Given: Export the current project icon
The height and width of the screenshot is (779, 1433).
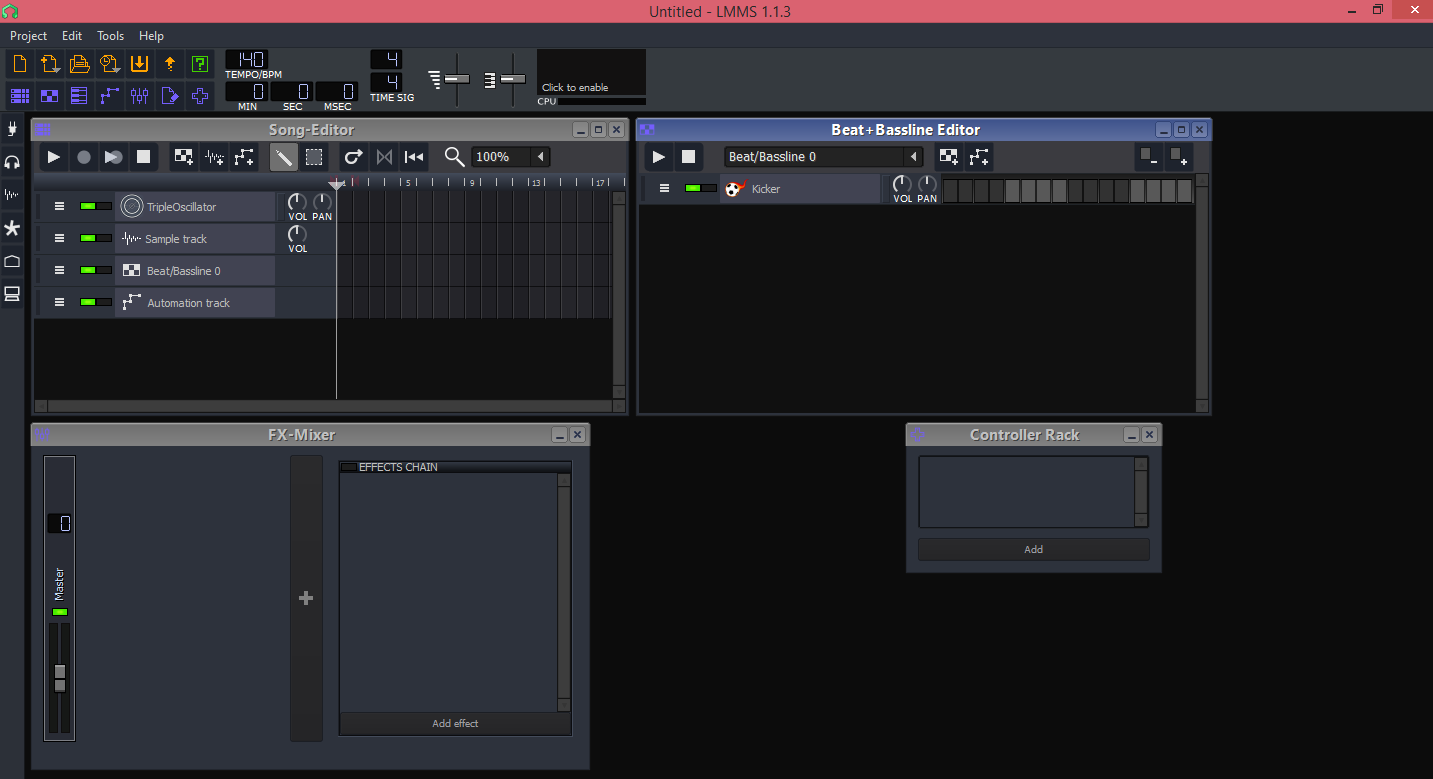Looking at the screenshot, I should tap(170, 64).
